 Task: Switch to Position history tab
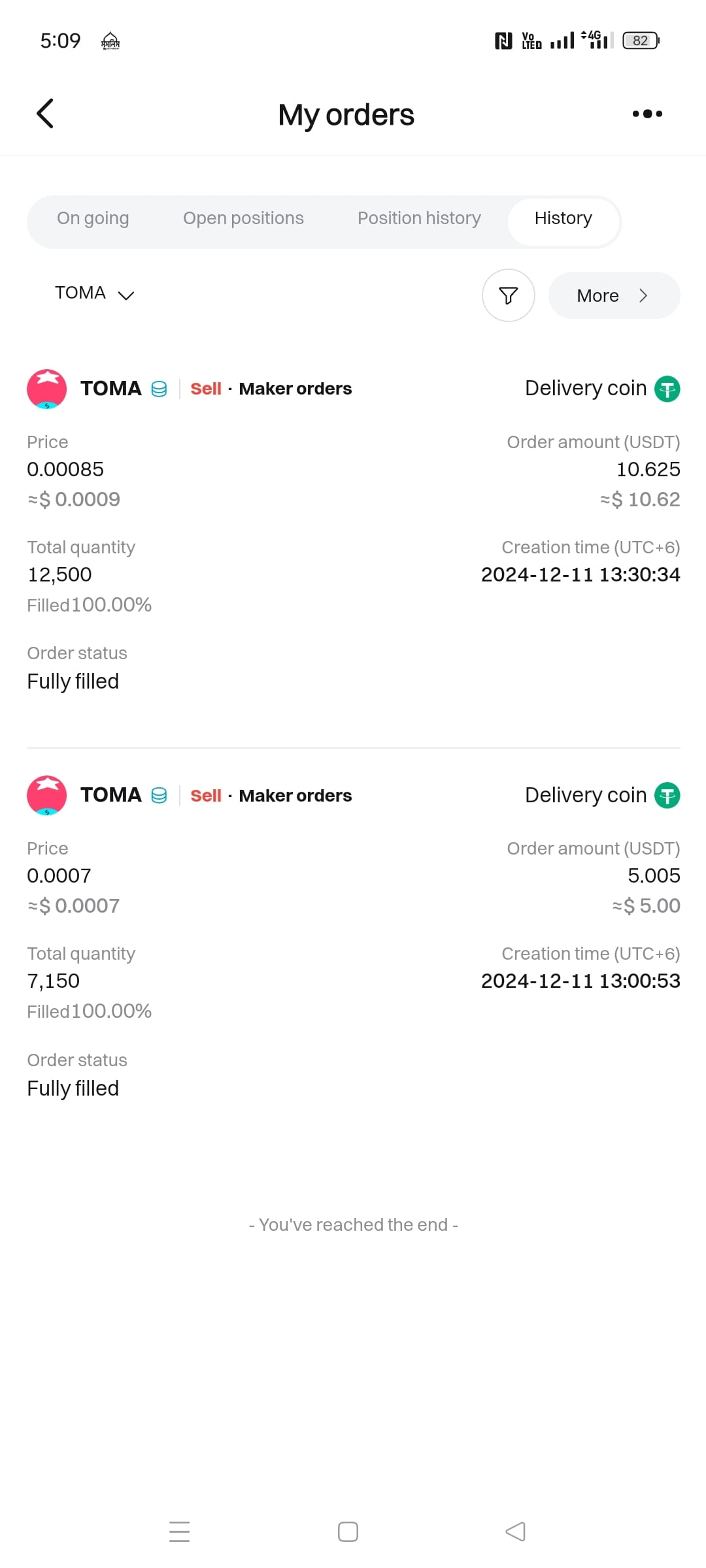click(x=419, y=218)
